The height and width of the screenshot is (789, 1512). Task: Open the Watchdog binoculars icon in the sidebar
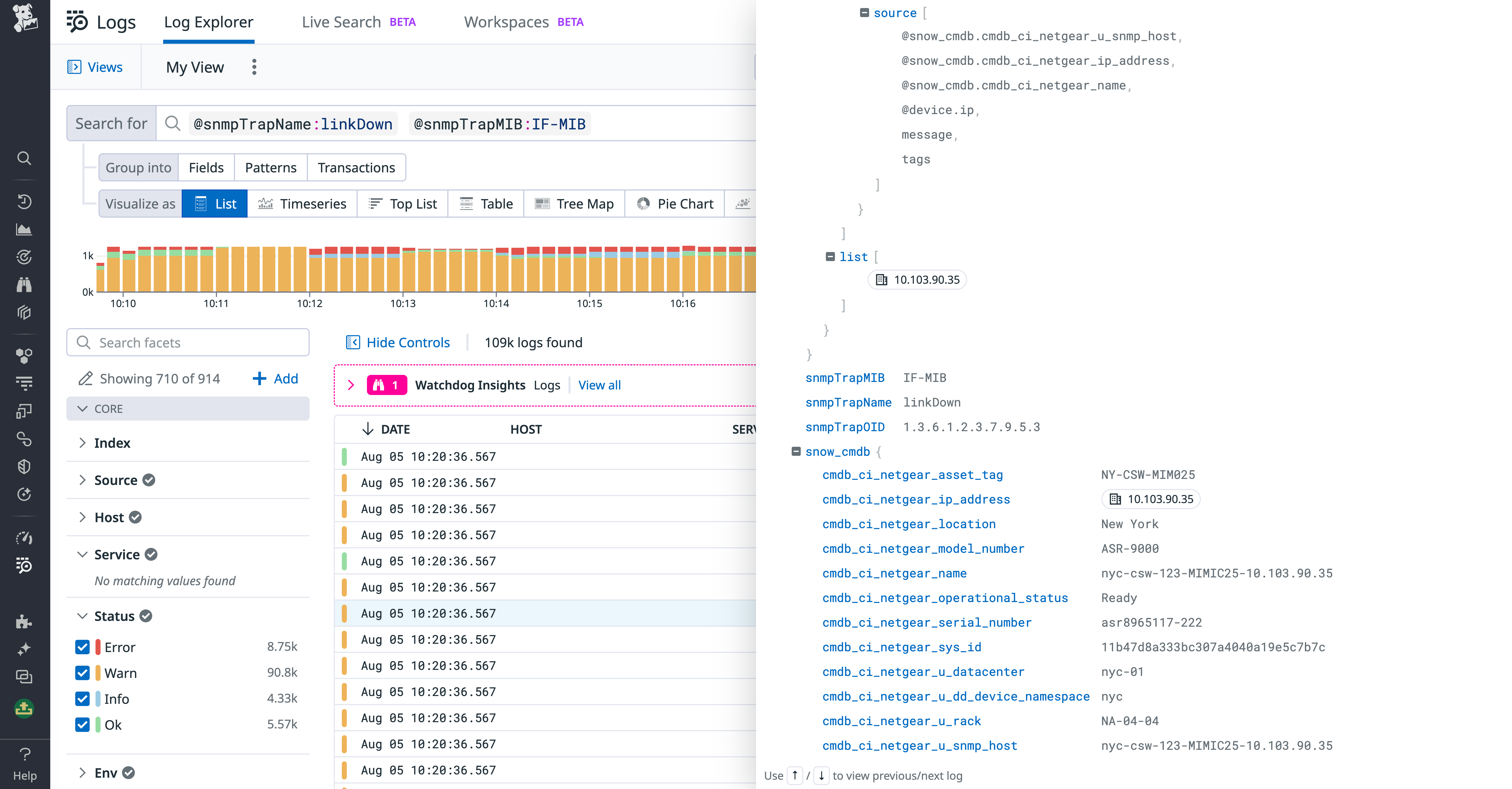click(24, 284)
